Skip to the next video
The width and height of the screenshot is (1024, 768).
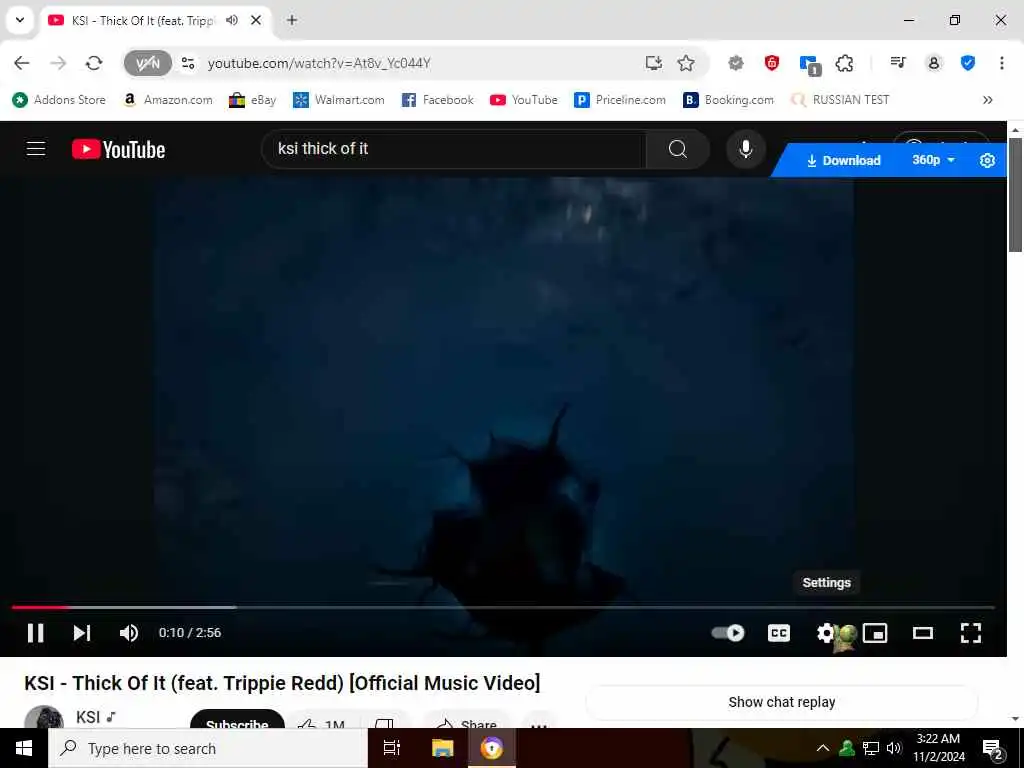[82, 633]
